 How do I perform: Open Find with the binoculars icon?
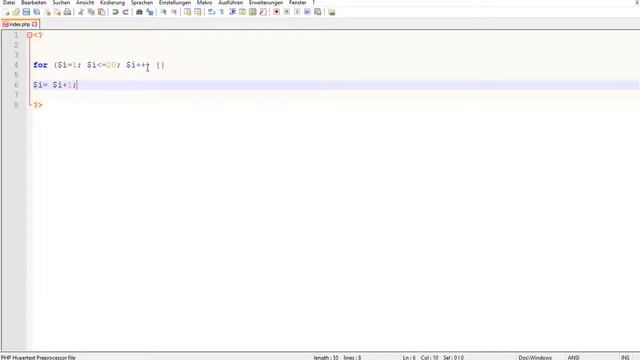click(x=139, y=12)
